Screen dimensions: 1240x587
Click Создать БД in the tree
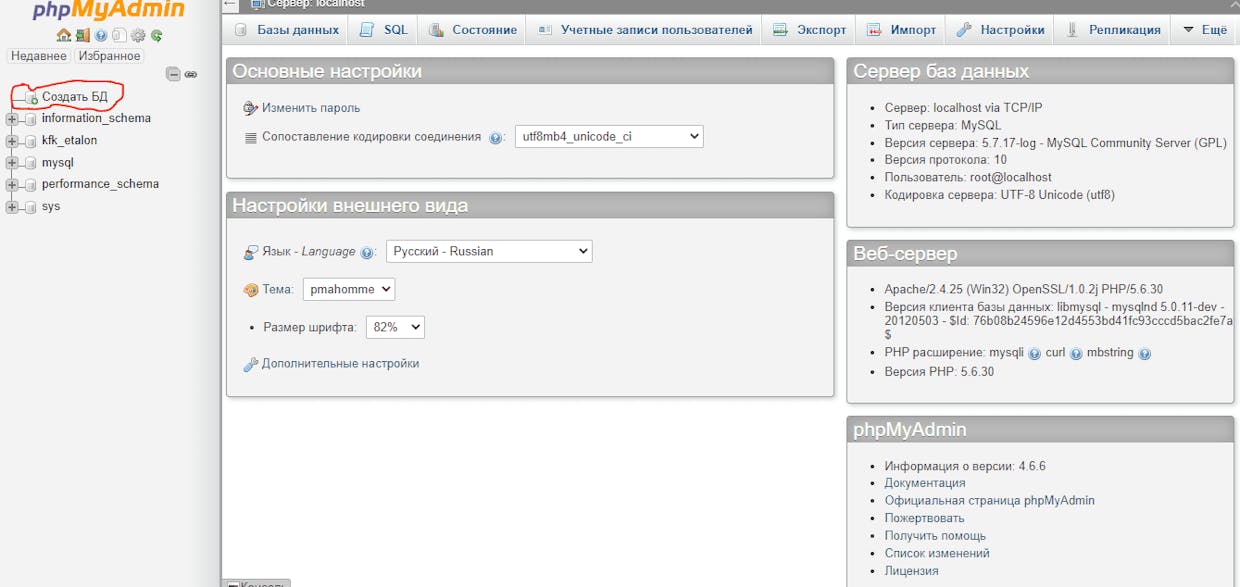[x=74, y=97]
